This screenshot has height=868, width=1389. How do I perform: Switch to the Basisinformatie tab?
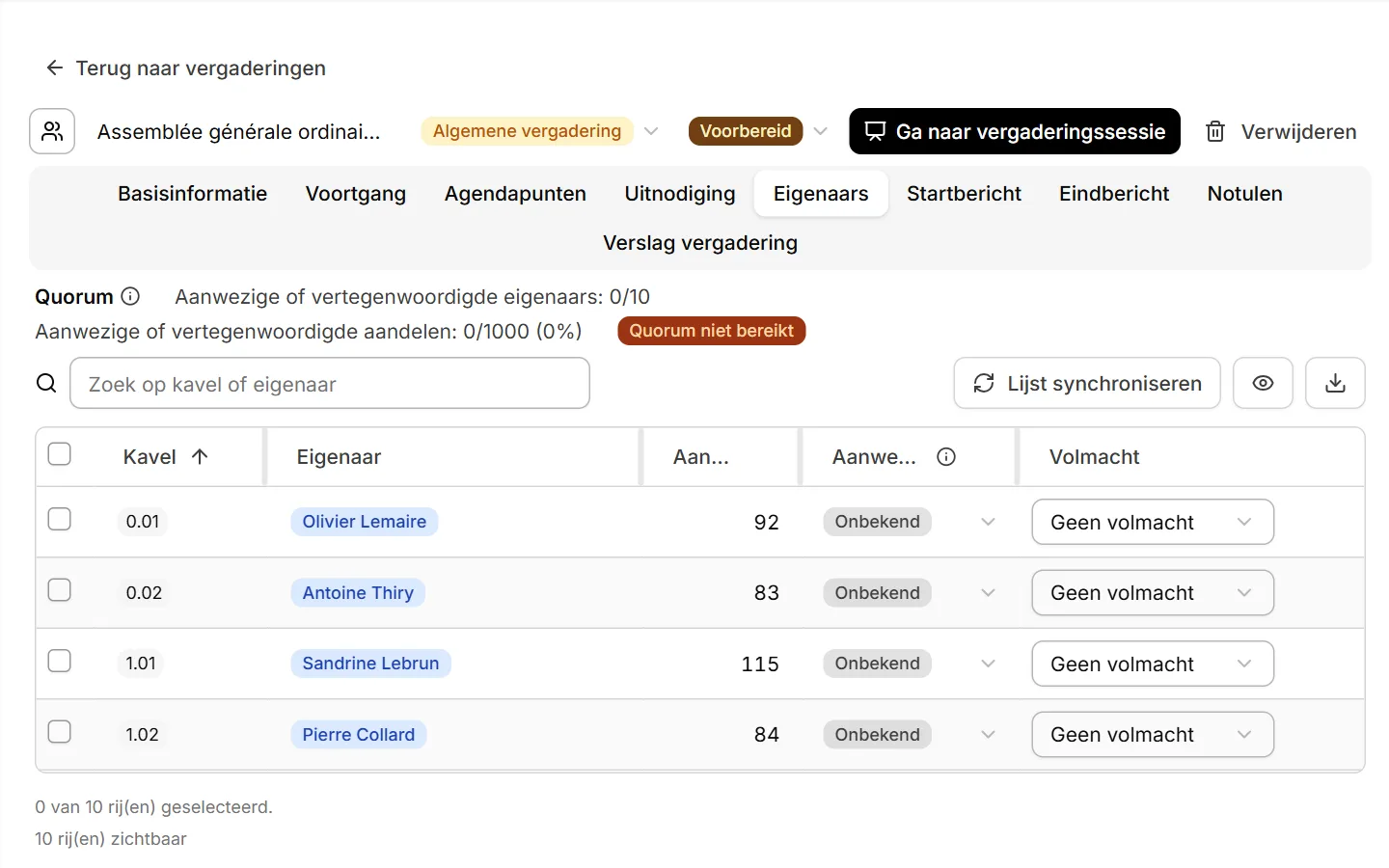pos(192,193)
